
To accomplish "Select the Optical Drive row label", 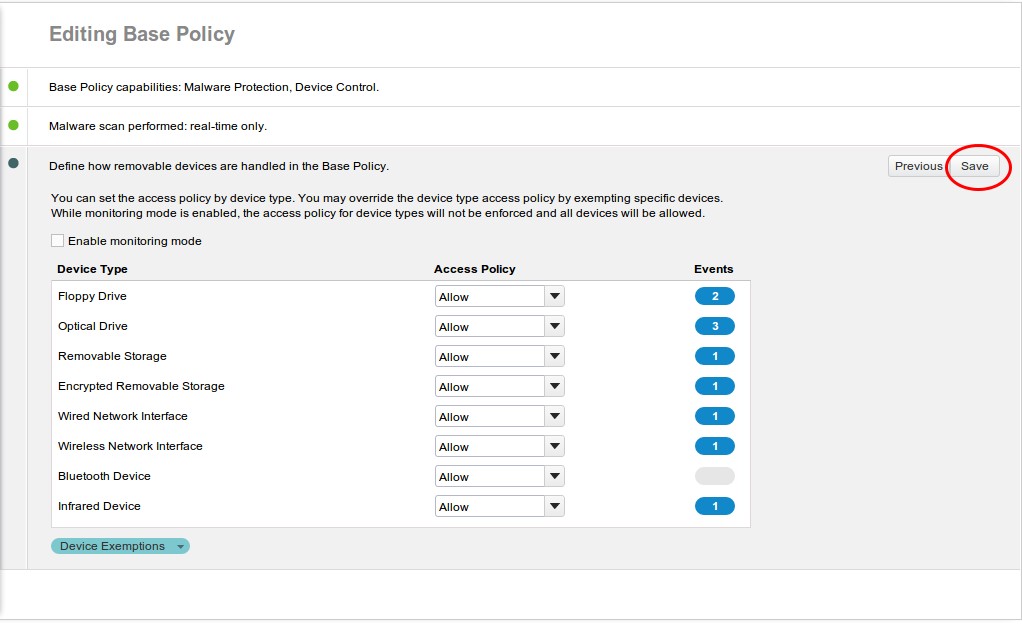I will 93,326.
